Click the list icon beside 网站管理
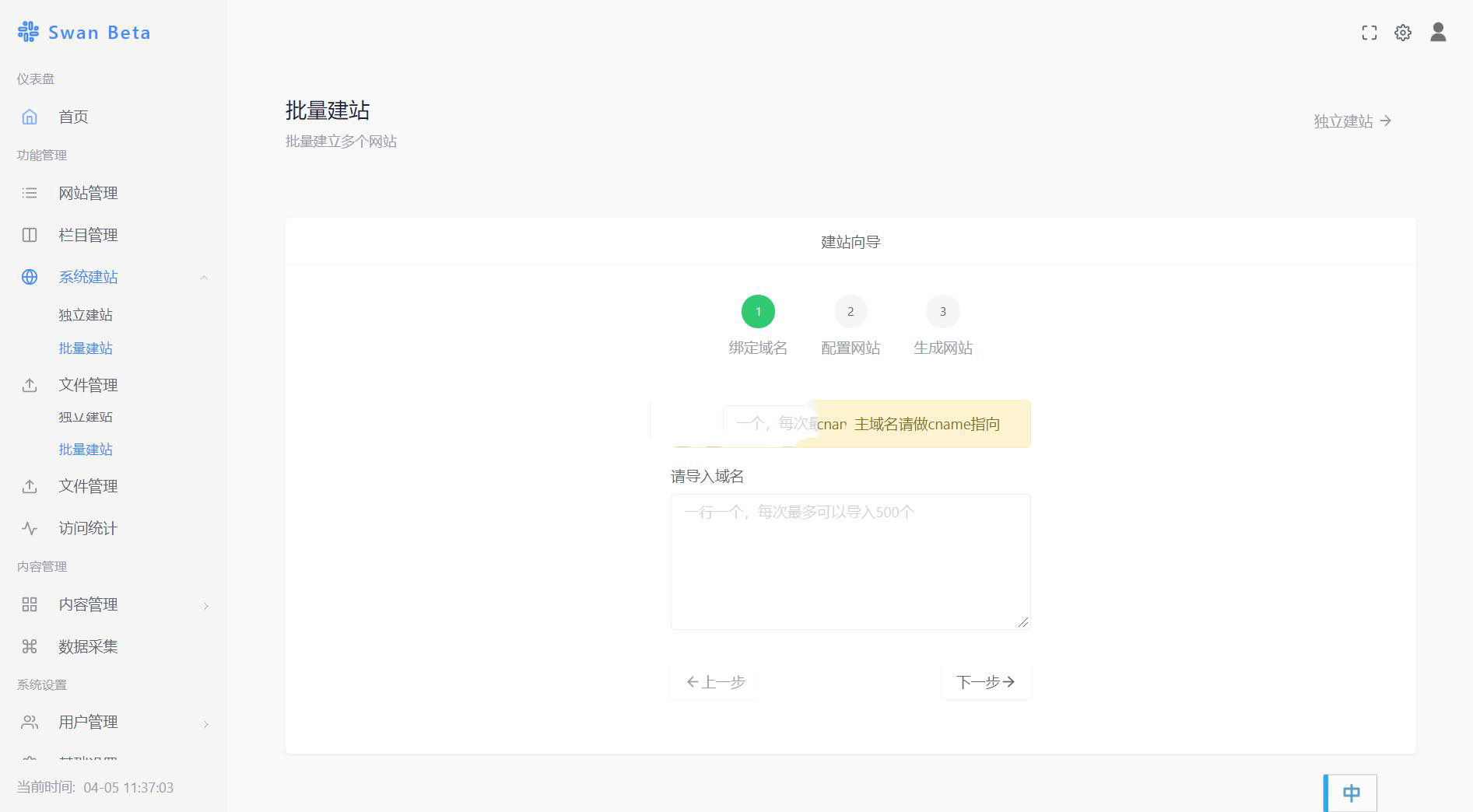Screen dimensions: 1473x812 tap(30, 193)
